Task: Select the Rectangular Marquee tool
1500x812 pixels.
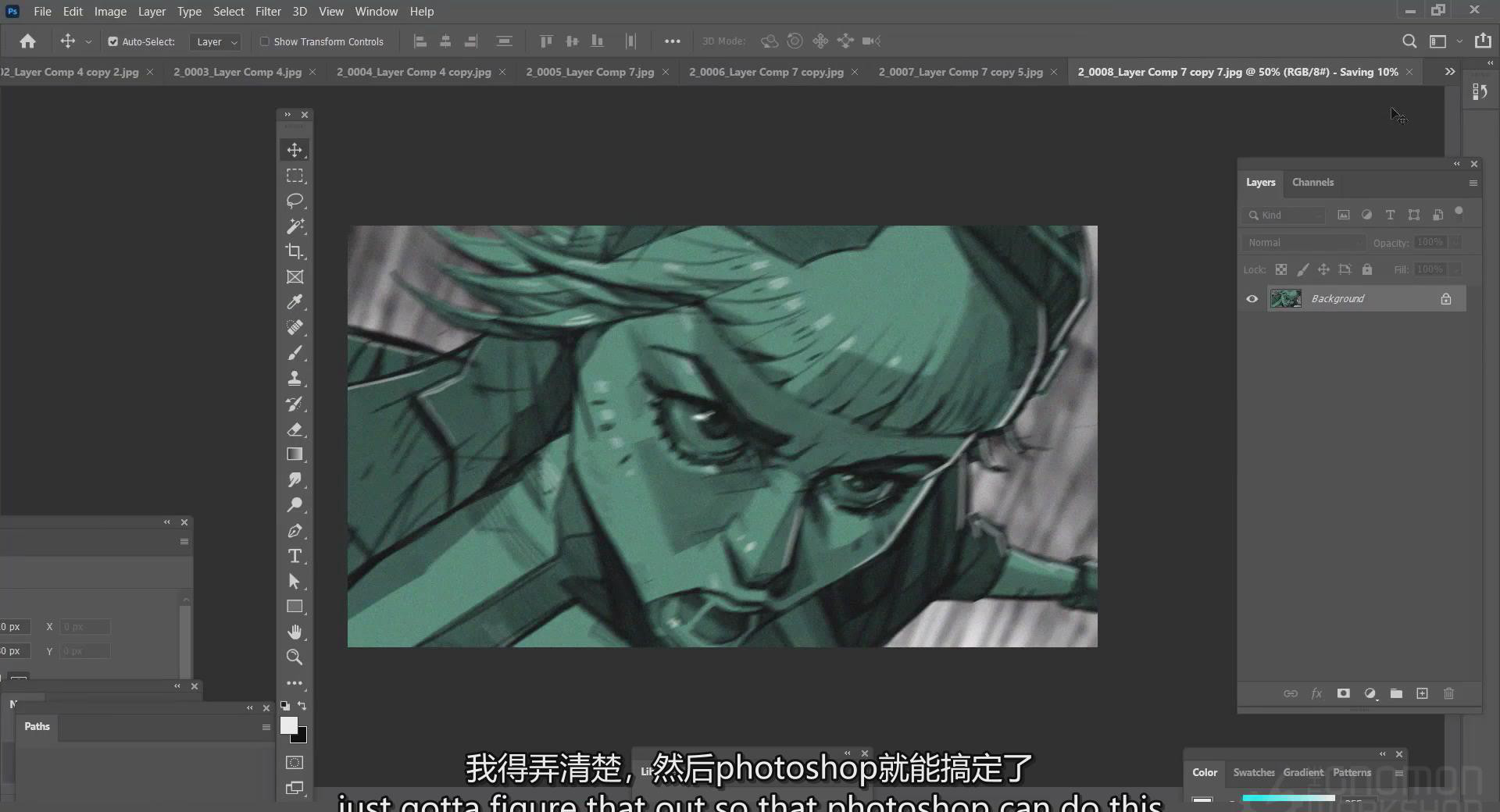Action: pos(295,176)
